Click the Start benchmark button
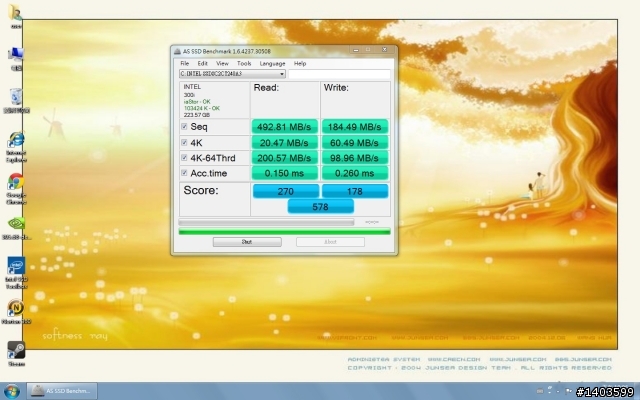Image resolution: width=640 pixels, height=400 pixels. click(x=247, y=242)
